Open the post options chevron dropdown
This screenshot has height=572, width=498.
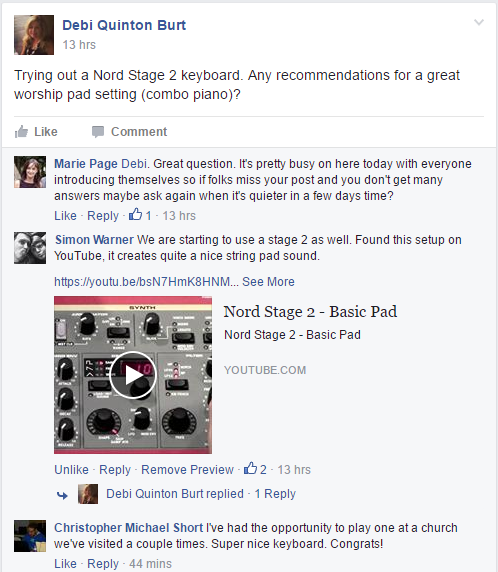coord(479,22)
